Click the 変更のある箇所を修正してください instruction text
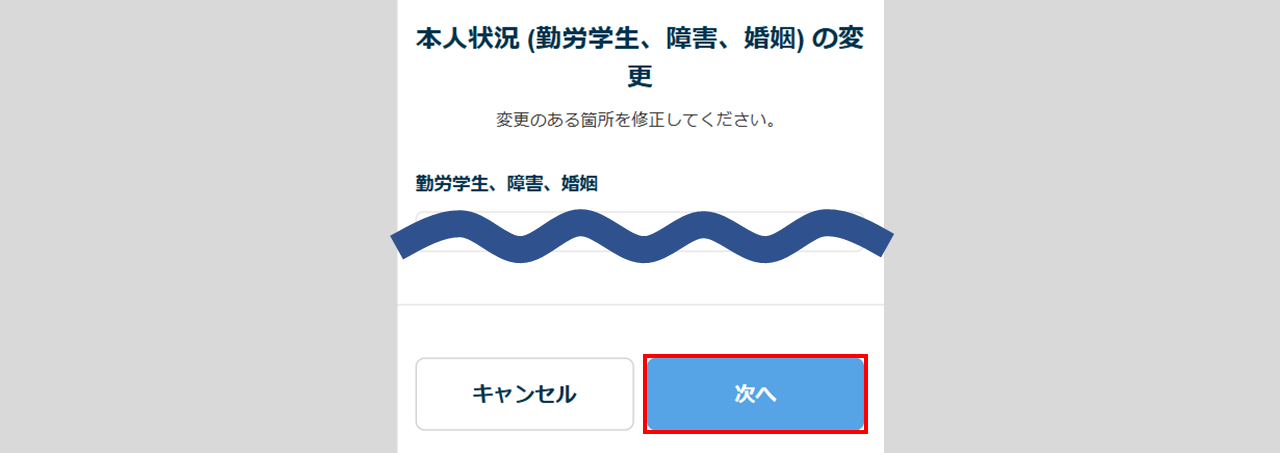1280x453 pixels. tap(640, 121)
